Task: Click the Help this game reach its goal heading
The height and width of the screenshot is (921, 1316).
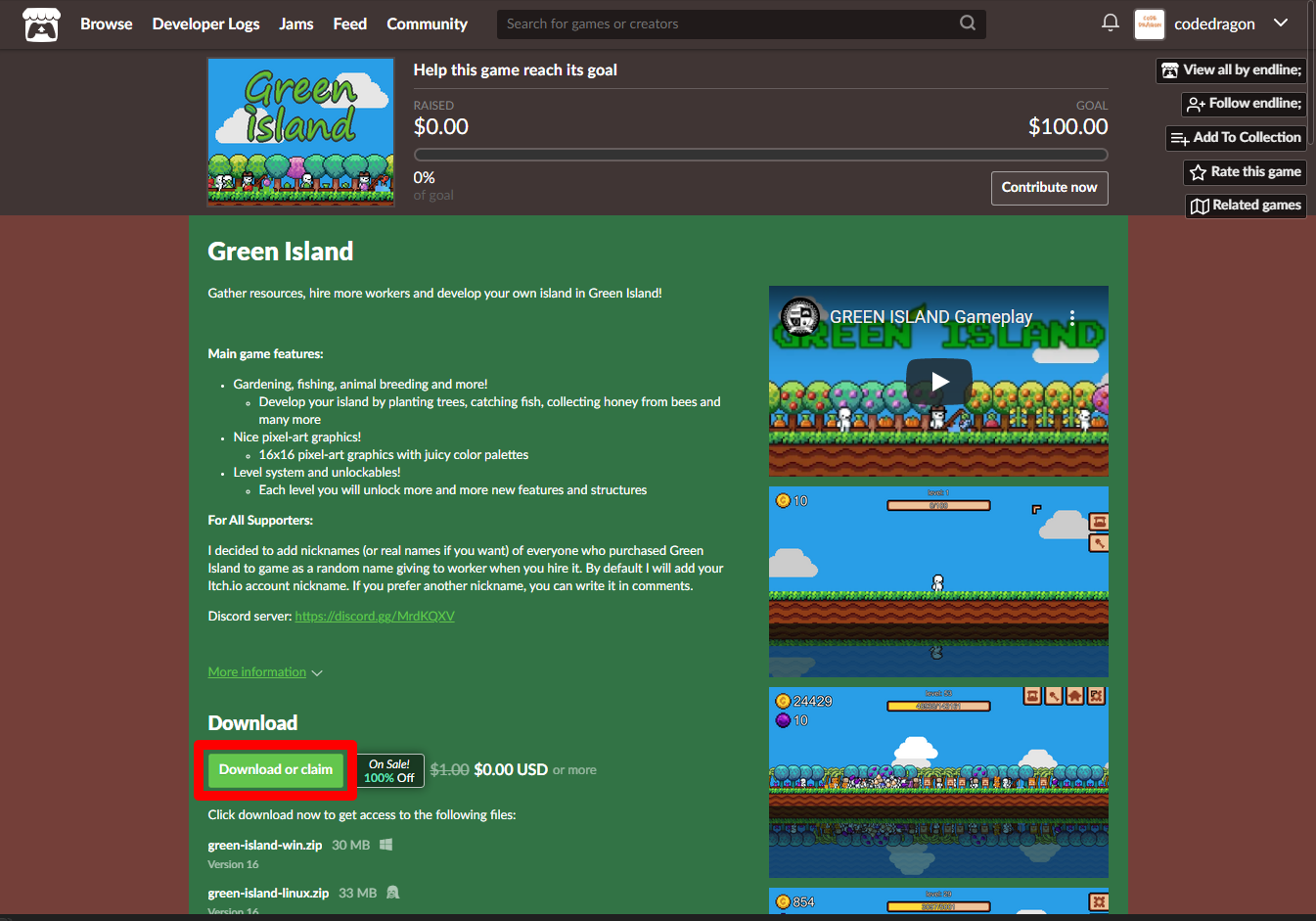Action: (x=516, y=70)
